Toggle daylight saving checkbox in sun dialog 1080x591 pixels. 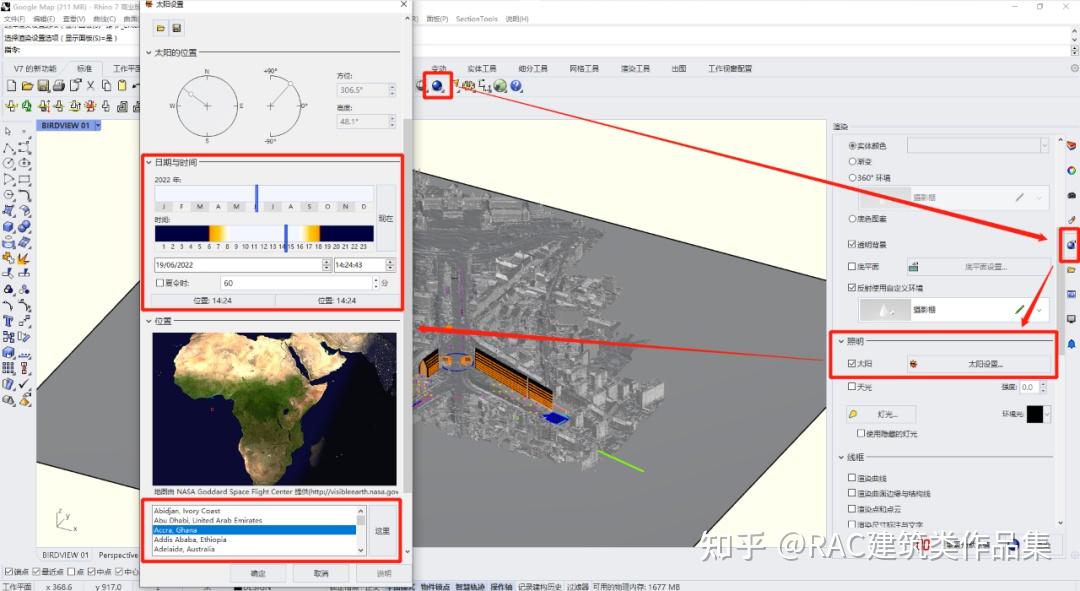160,283
